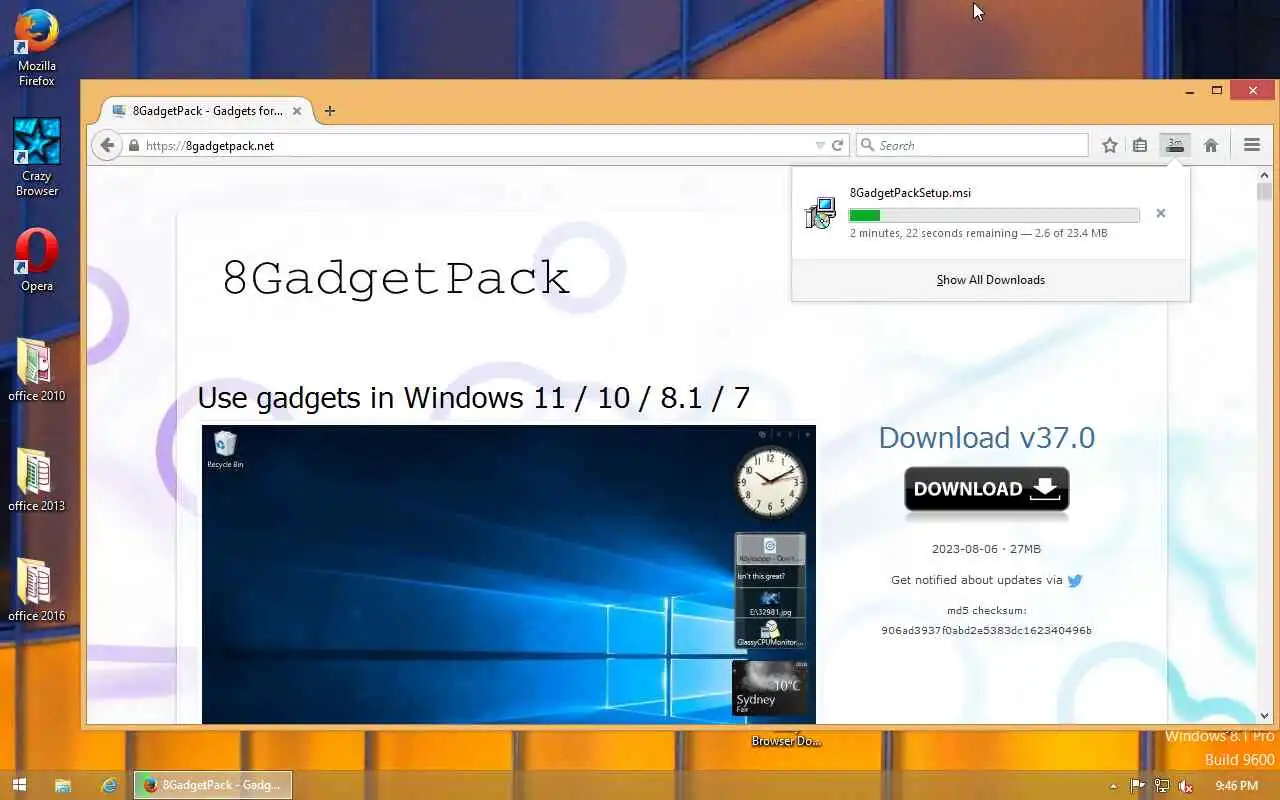
Task: Click the Twitter bird icon
Action: 1075,580
